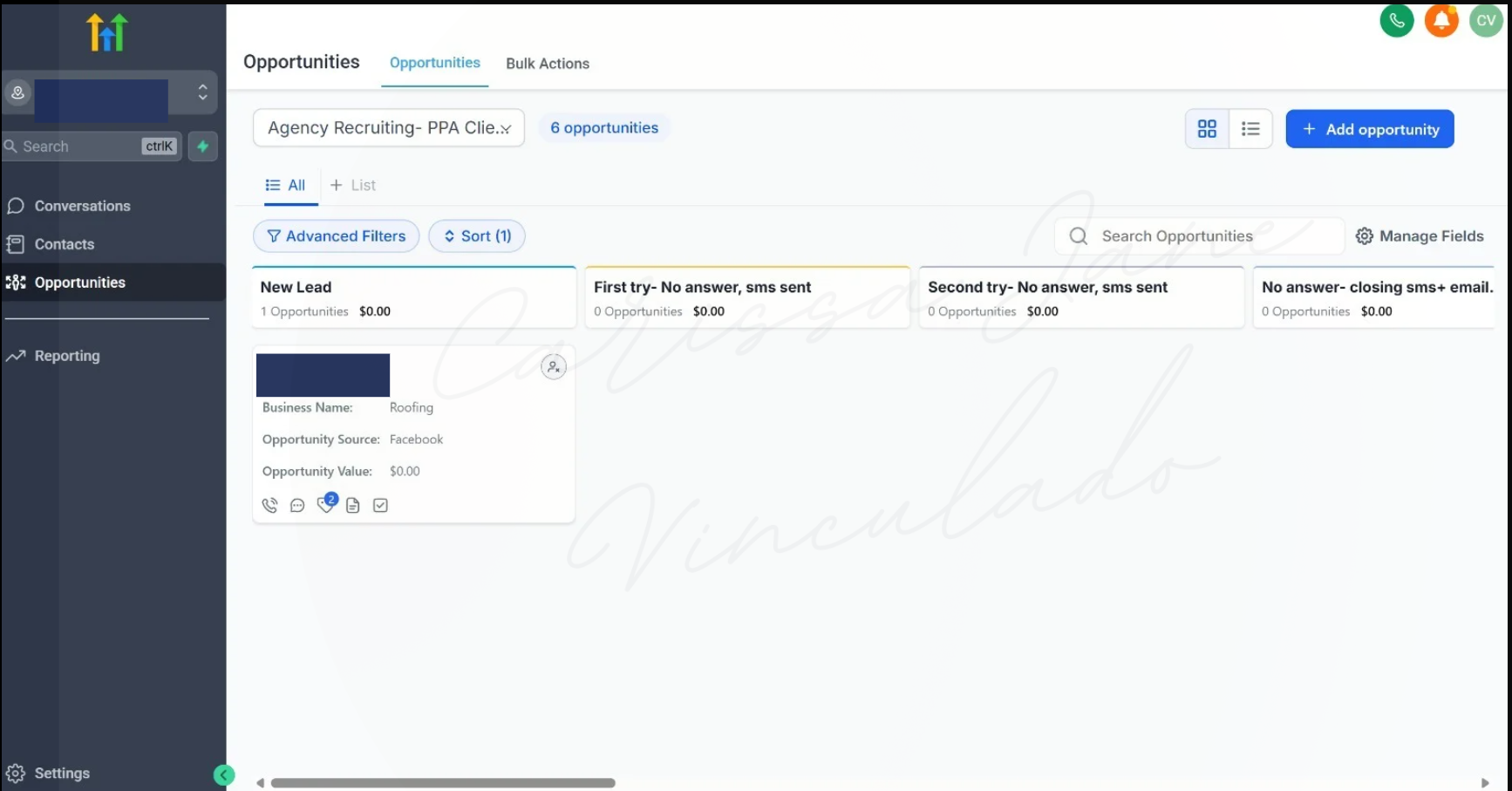Open the CV user avatar menu
This screenshot has height=791, width=1512.
point(1486,21)
